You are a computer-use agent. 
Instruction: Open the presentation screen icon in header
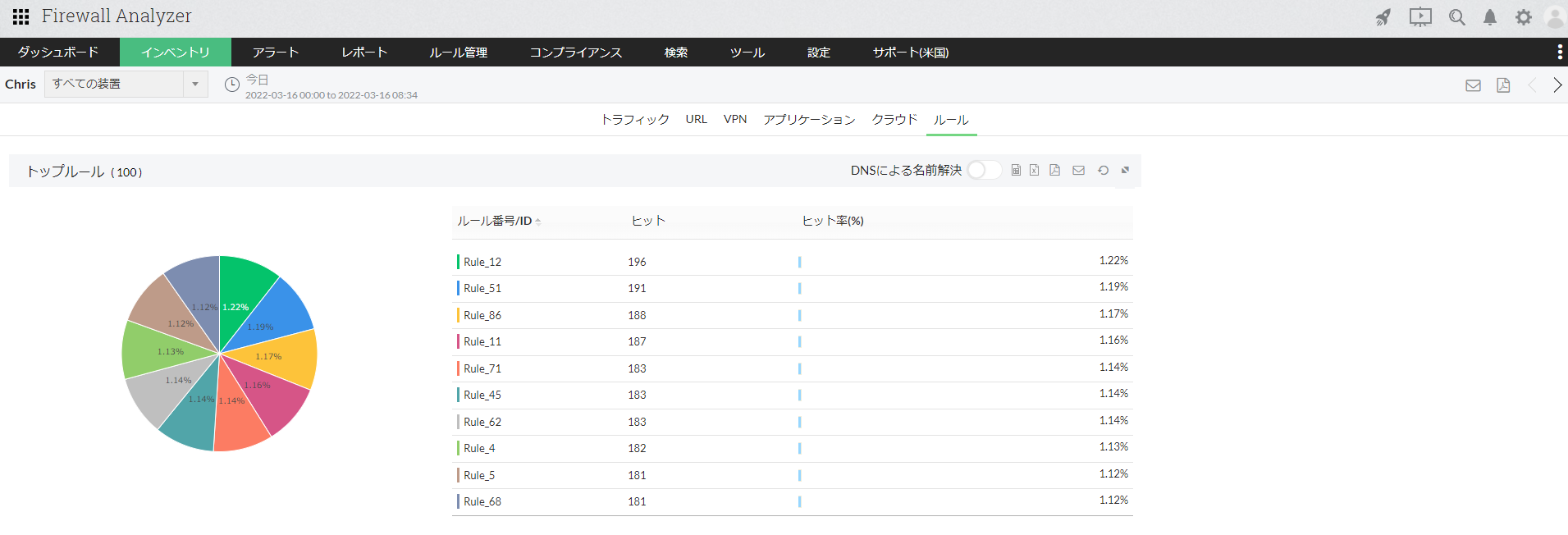point(1420,17)
